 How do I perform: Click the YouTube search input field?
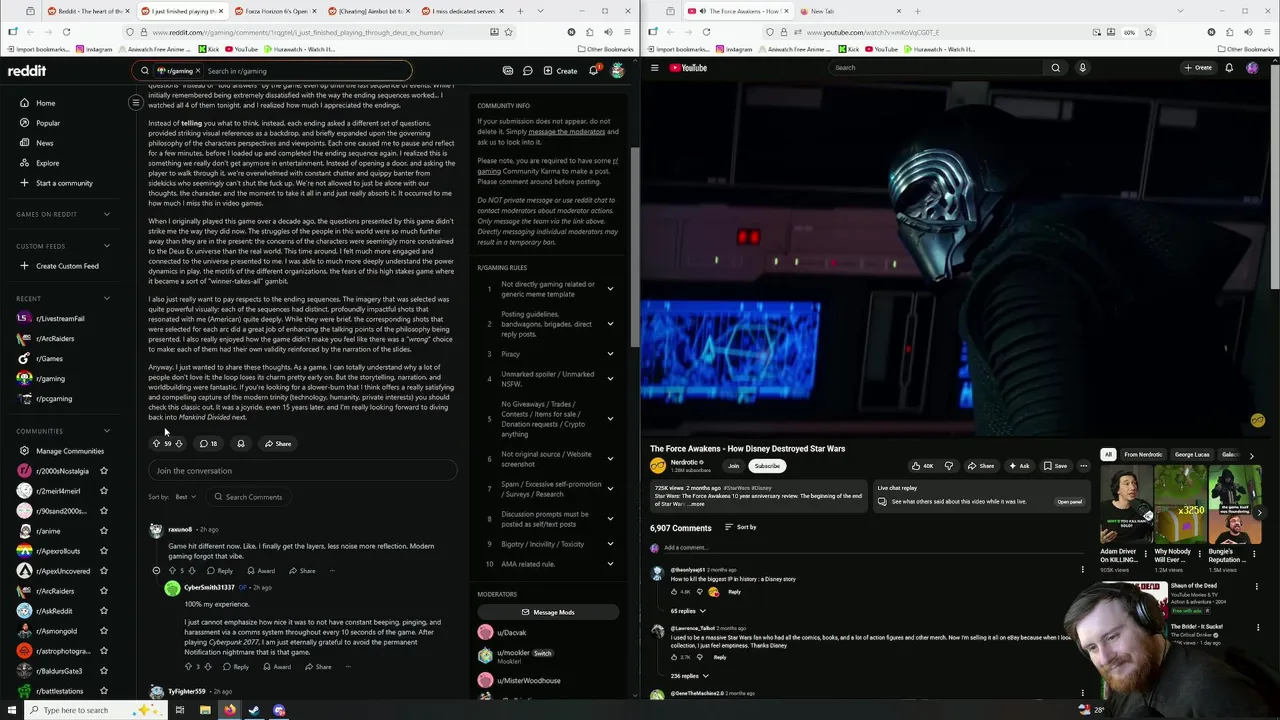(x=935, y=68)
